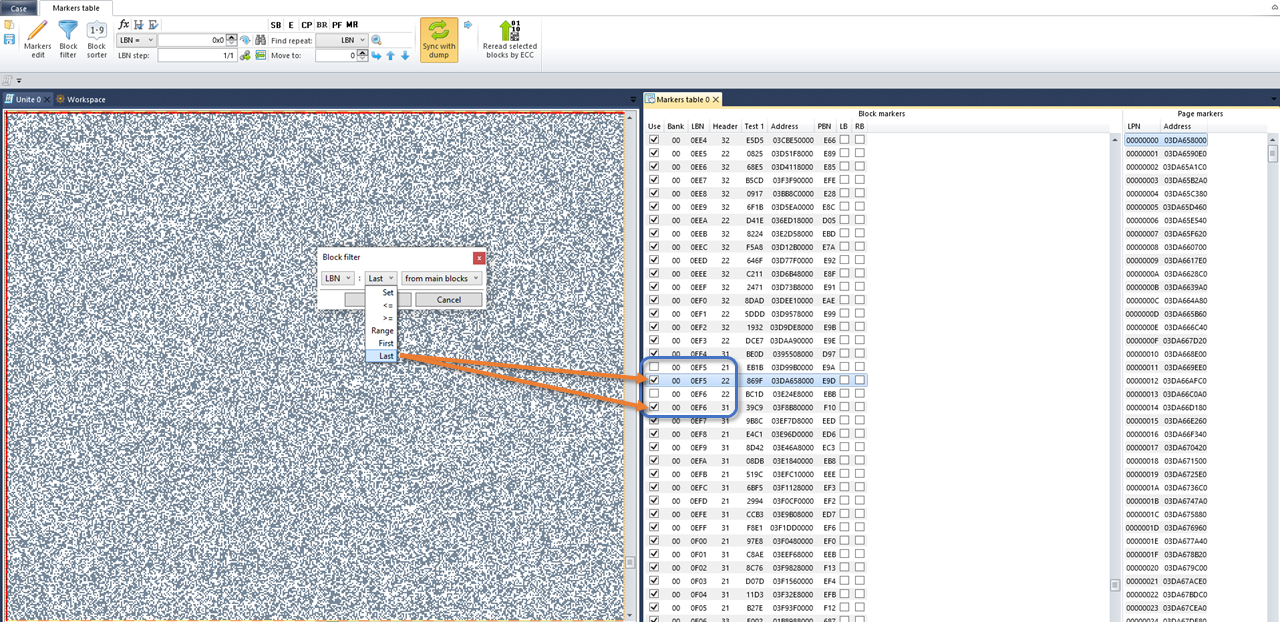Open Markers table panel options arrow at right
This screenshot has width=1280, height=625.
1273,99
